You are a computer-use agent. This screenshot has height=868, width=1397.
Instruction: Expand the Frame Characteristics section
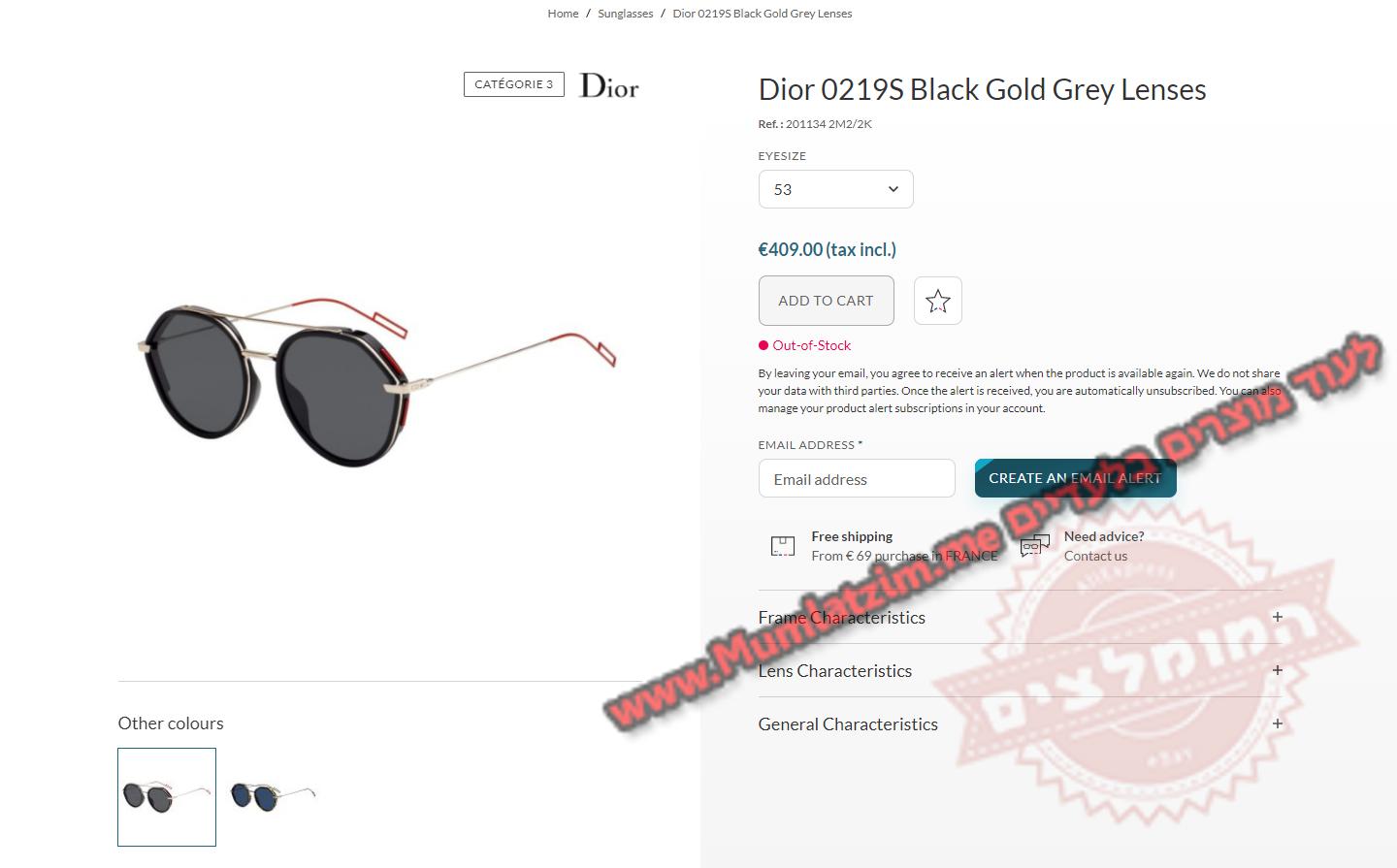click(x=1020, y=618)
